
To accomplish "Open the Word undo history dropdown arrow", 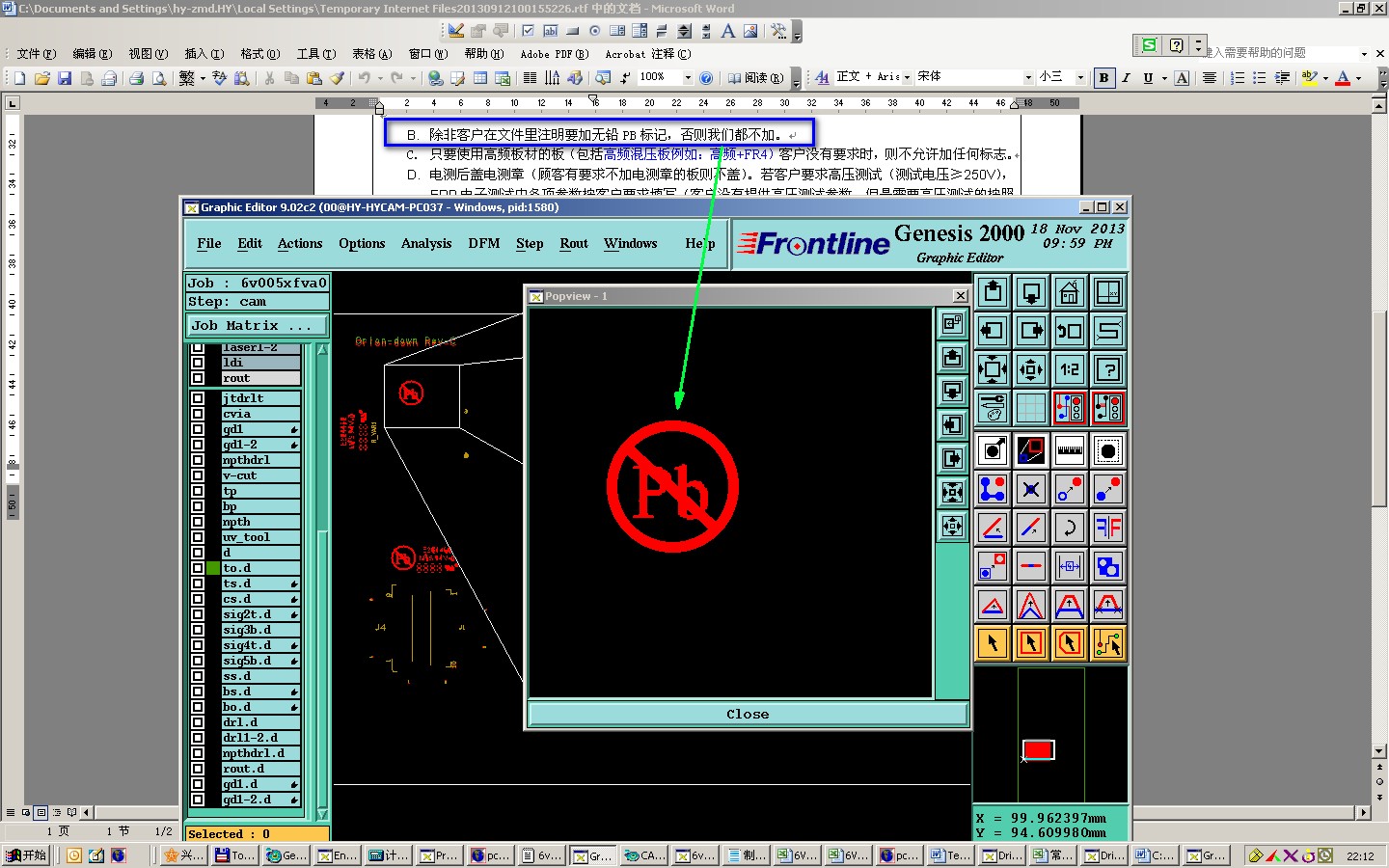I will point(380,78).
